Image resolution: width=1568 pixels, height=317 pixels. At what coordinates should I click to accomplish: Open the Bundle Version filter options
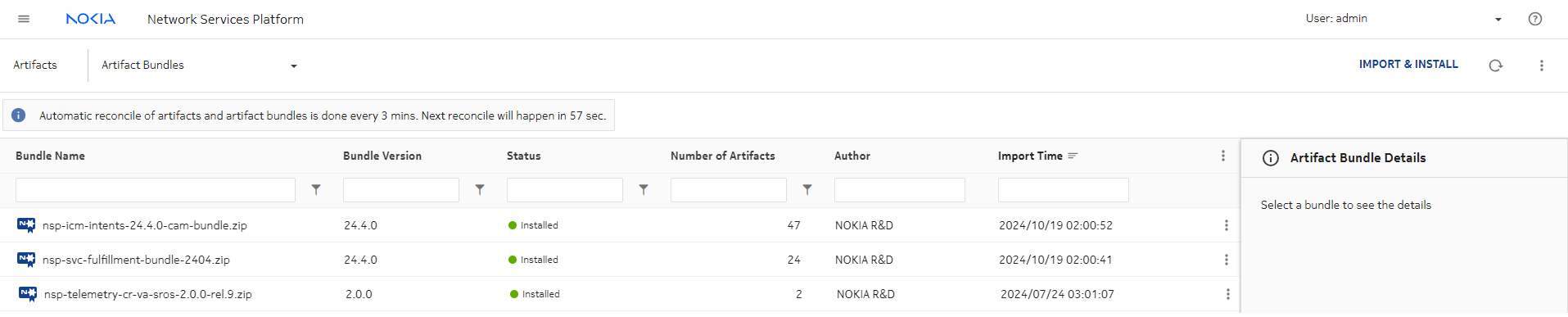coord(480,189)
